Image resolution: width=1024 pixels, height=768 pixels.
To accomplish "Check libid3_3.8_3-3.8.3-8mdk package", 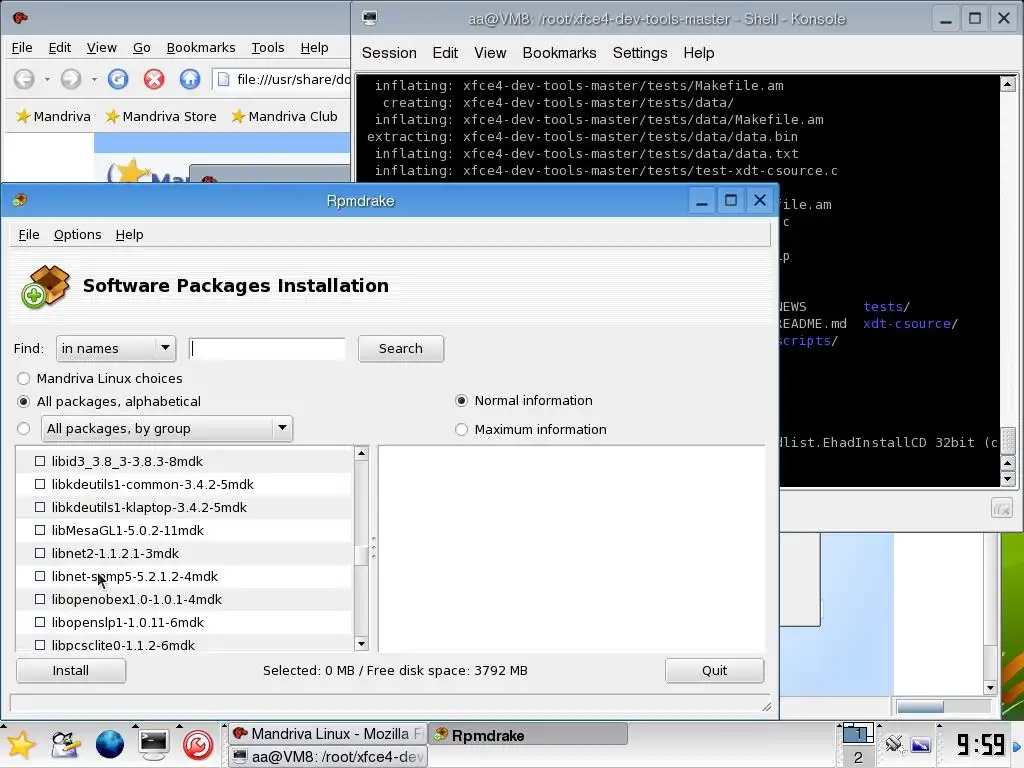I will pyautogui.click(x=40, y=461).
